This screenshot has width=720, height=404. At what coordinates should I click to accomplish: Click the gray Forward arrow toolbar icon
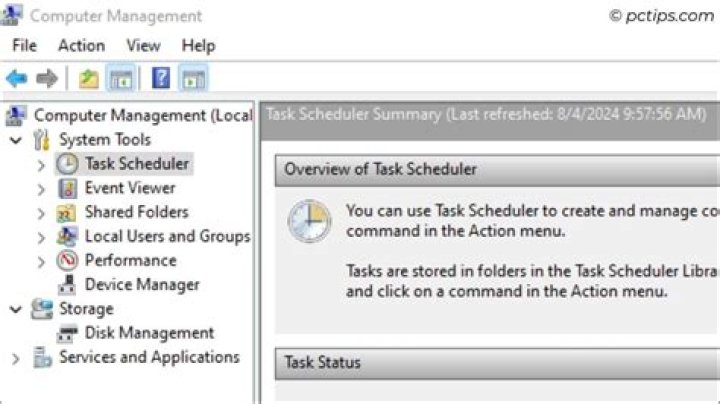click(46, 79)
